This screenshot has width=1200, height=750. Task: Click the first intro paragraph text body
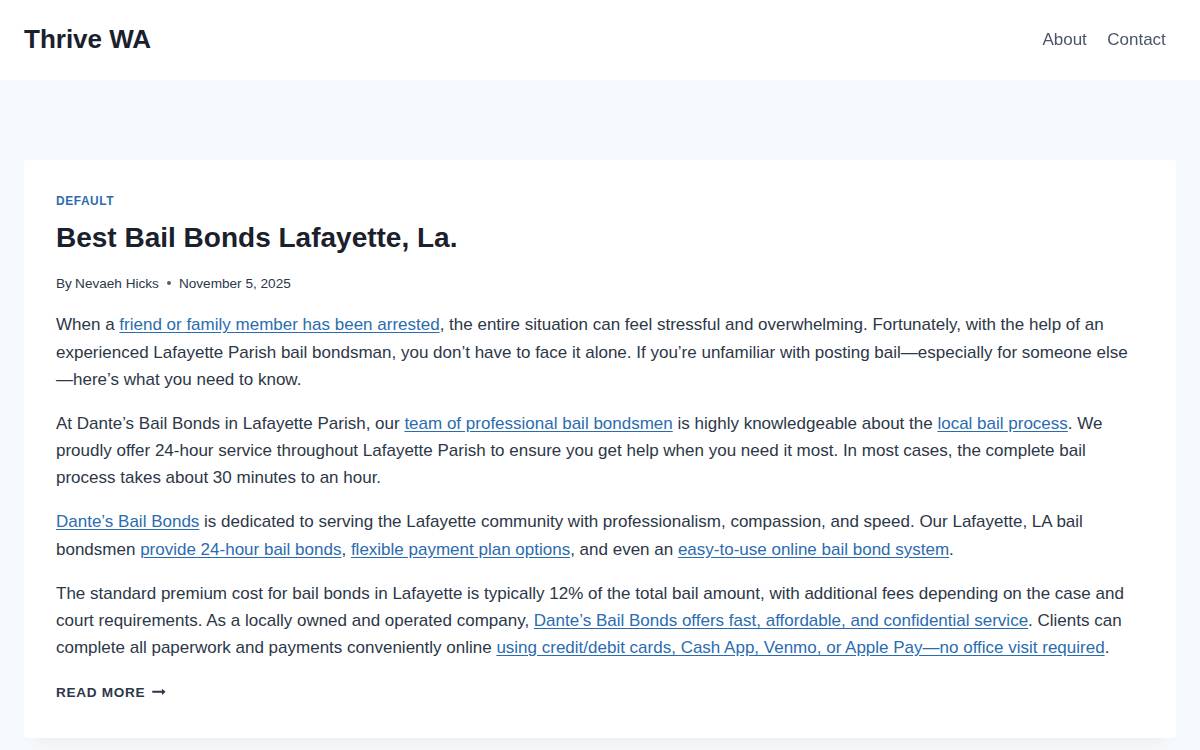[592, 352]
